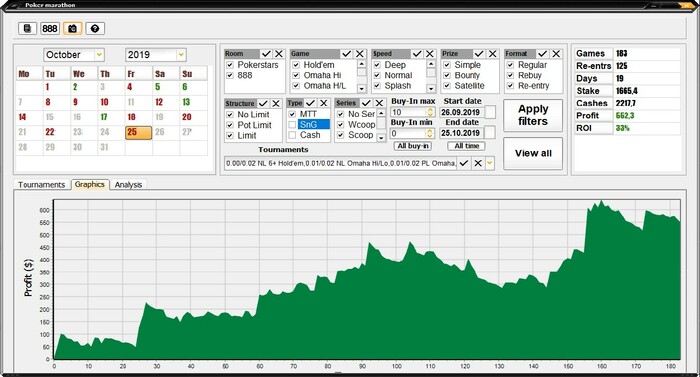
Task: Uncheck all items in Series filter
Action: pos(379,103)
